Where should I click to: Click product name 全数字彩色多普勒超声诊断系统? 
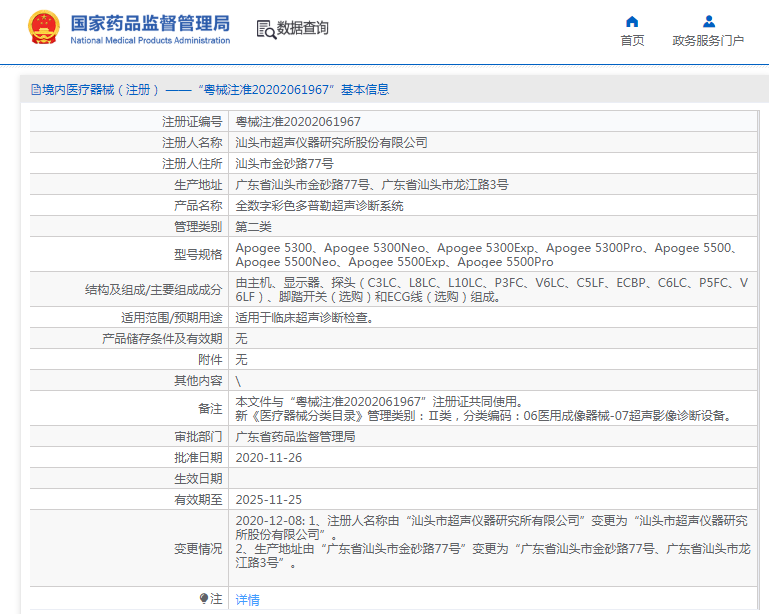click(319, 206)
